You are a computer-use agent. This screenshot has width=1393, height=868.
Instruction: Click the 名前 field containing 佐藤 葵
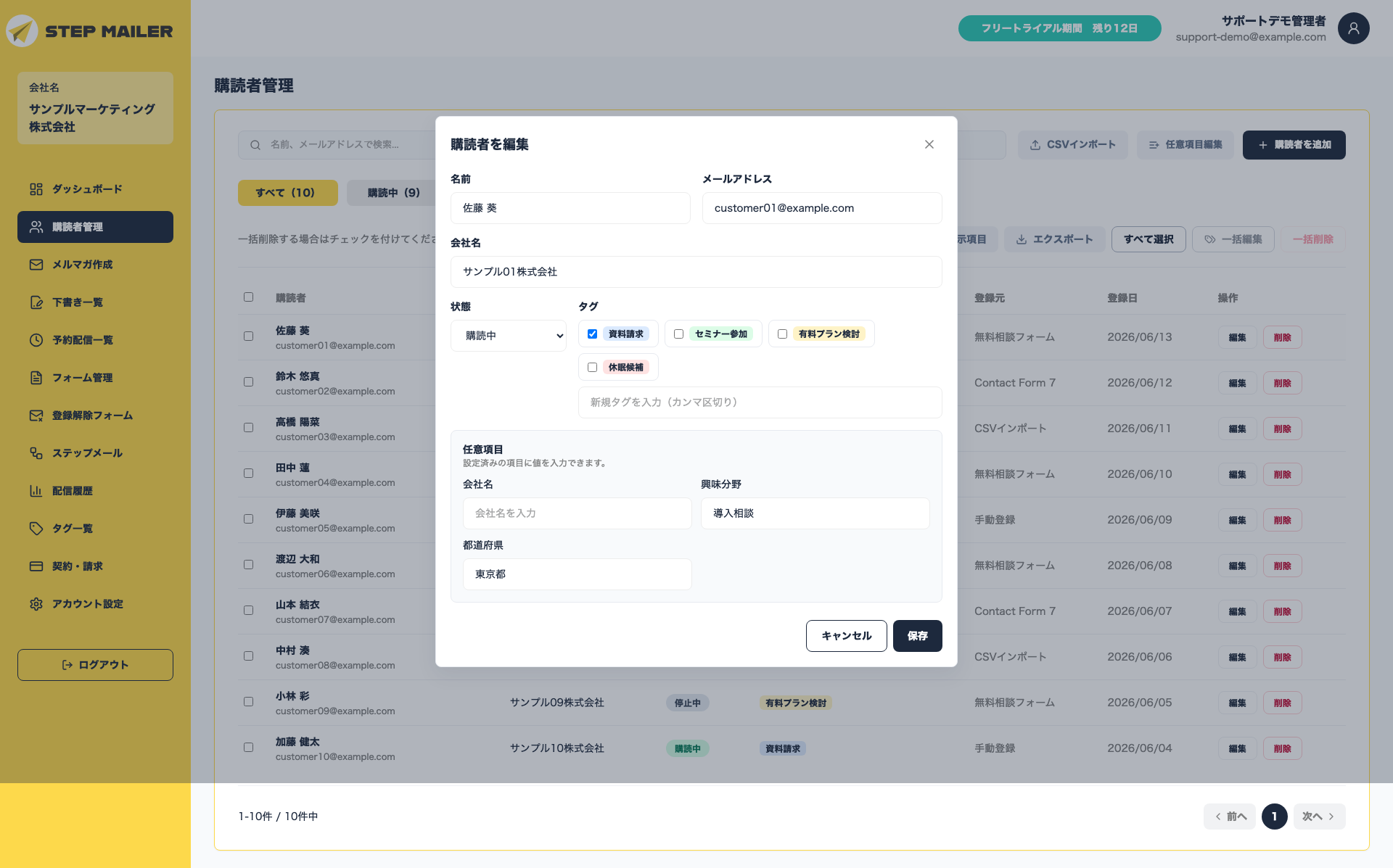click(x=570, y=208)
